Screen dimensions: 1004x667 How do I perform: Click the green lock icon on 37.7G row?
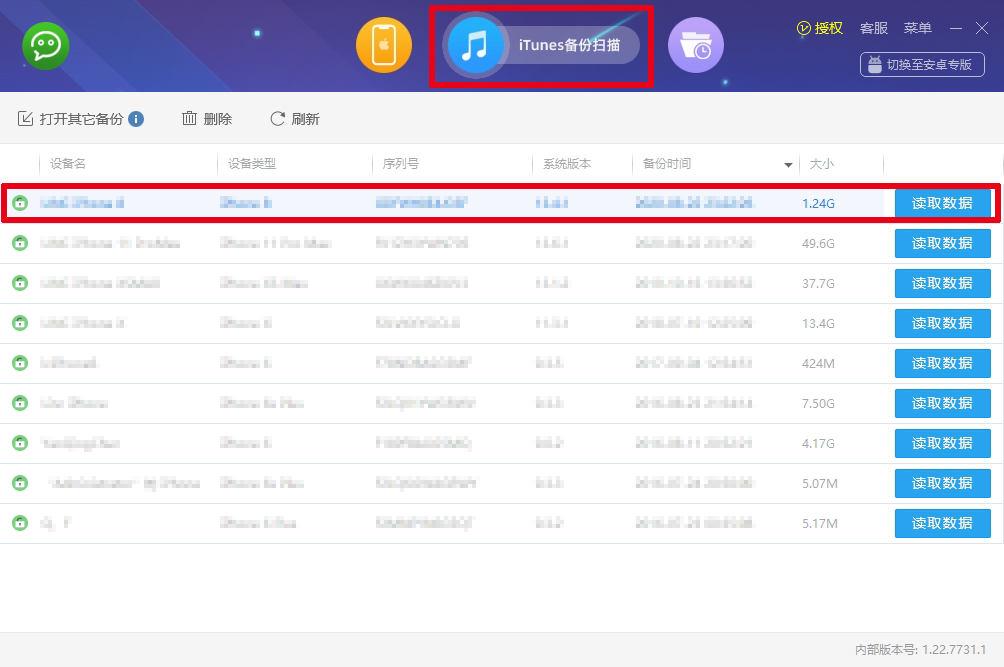click(19, 283)
